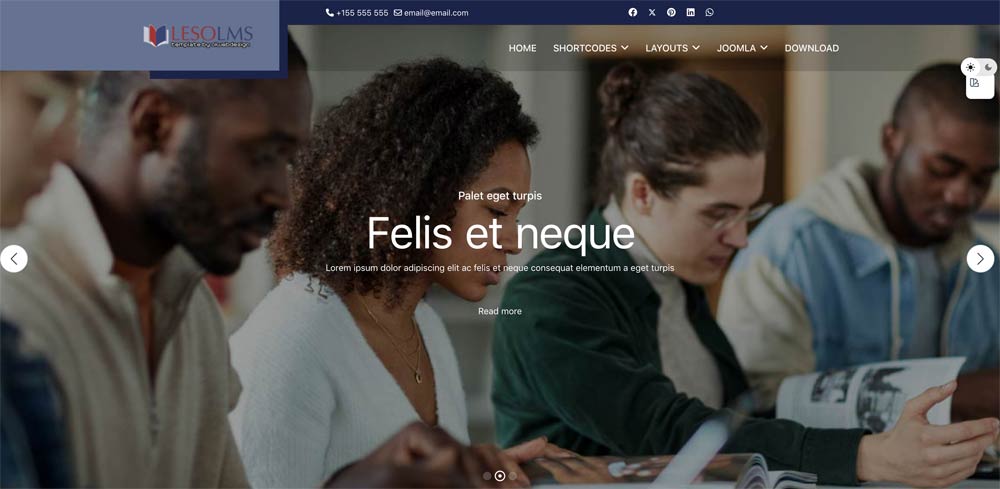Advance to the next slide arrow
1000x489 pixels.
(x=980, y=259)
